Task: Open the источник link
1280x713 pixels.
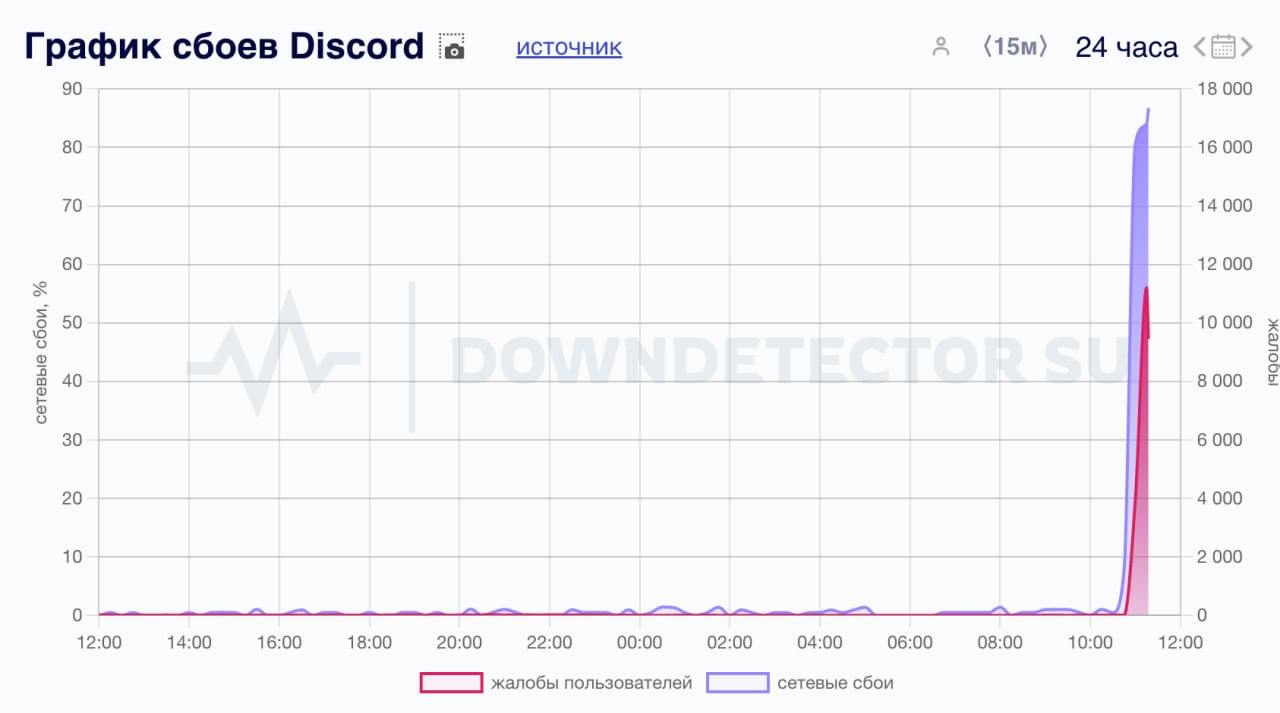Action: point(569,47)
